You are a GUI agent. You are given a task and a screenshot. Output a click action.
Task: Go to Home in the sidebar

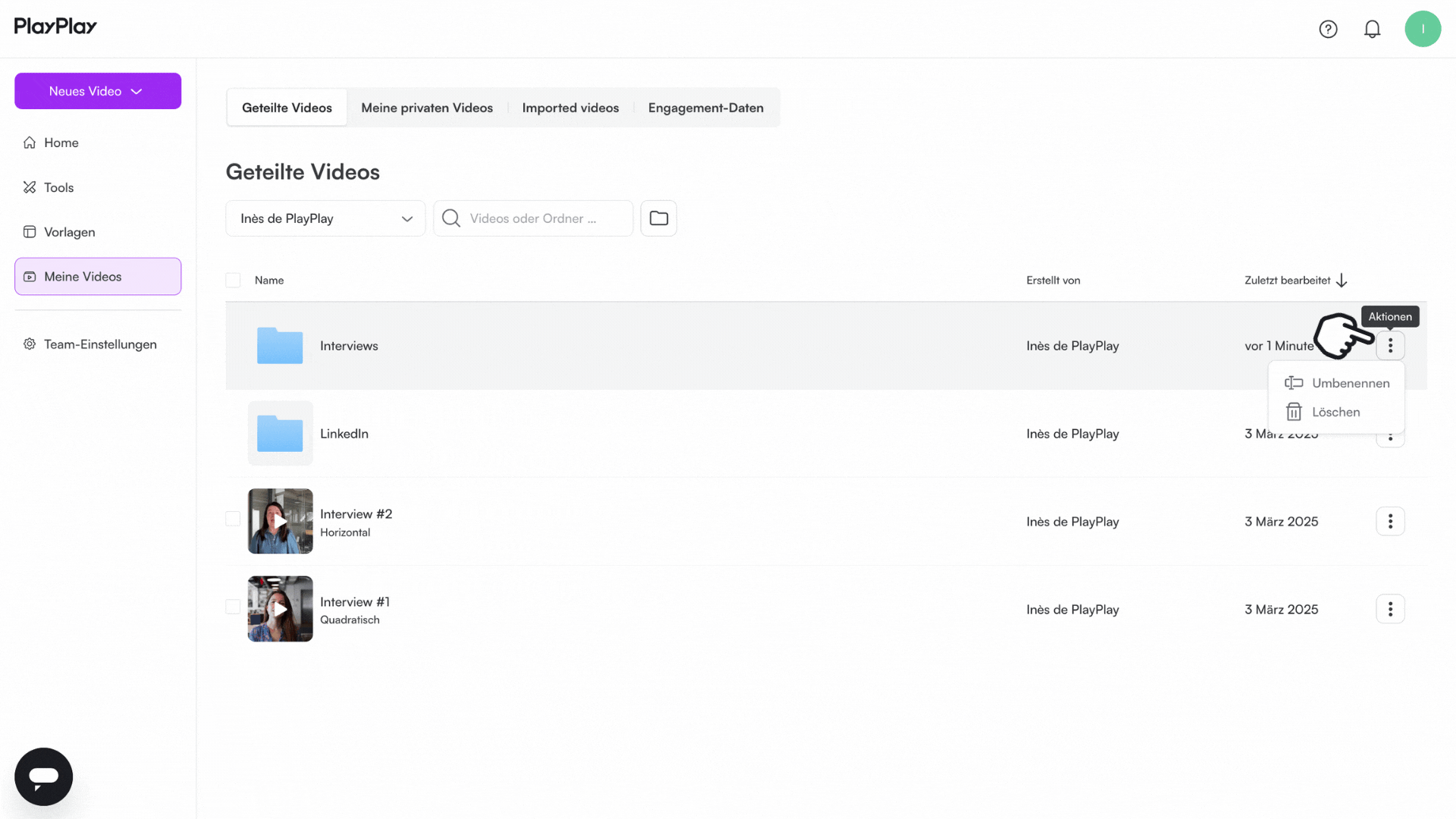tap(98, 143)
